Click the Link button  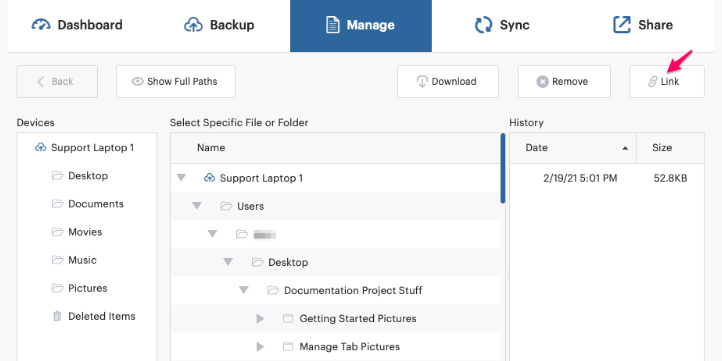click(667, 82)
